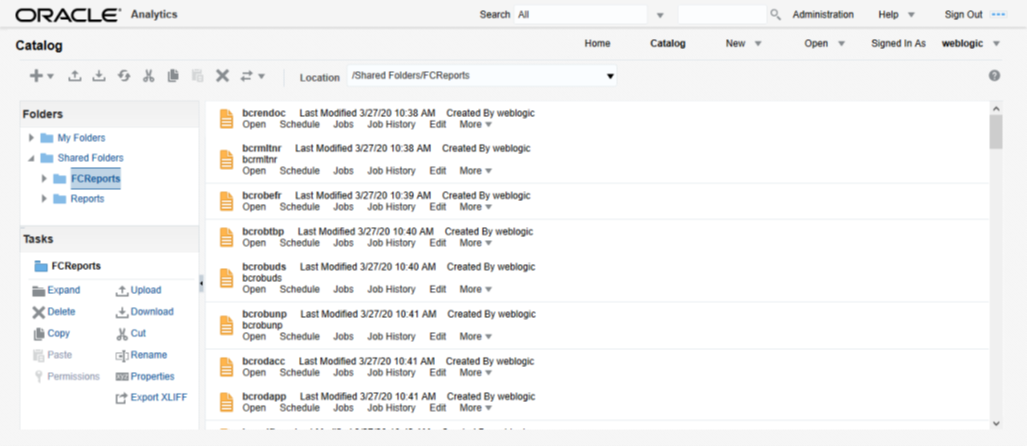Viewport: 1027px width, 446px height.
Task: Click the bcrobunp report icon
Action: pos(226,325)
